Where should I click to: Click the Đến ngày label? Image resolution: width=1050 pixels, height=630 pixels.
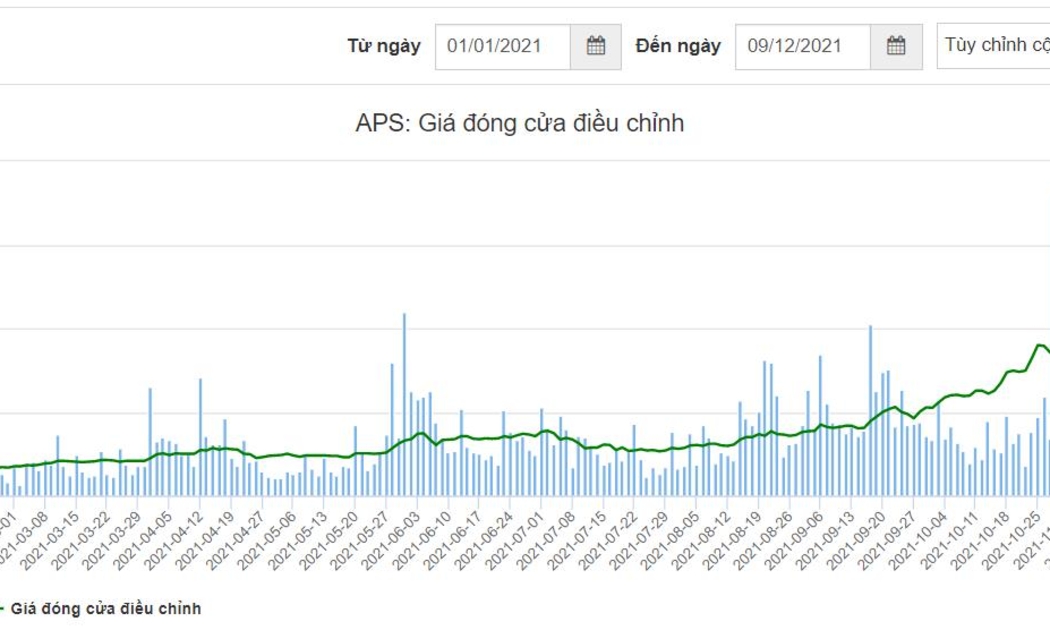[x=678, y=46]
